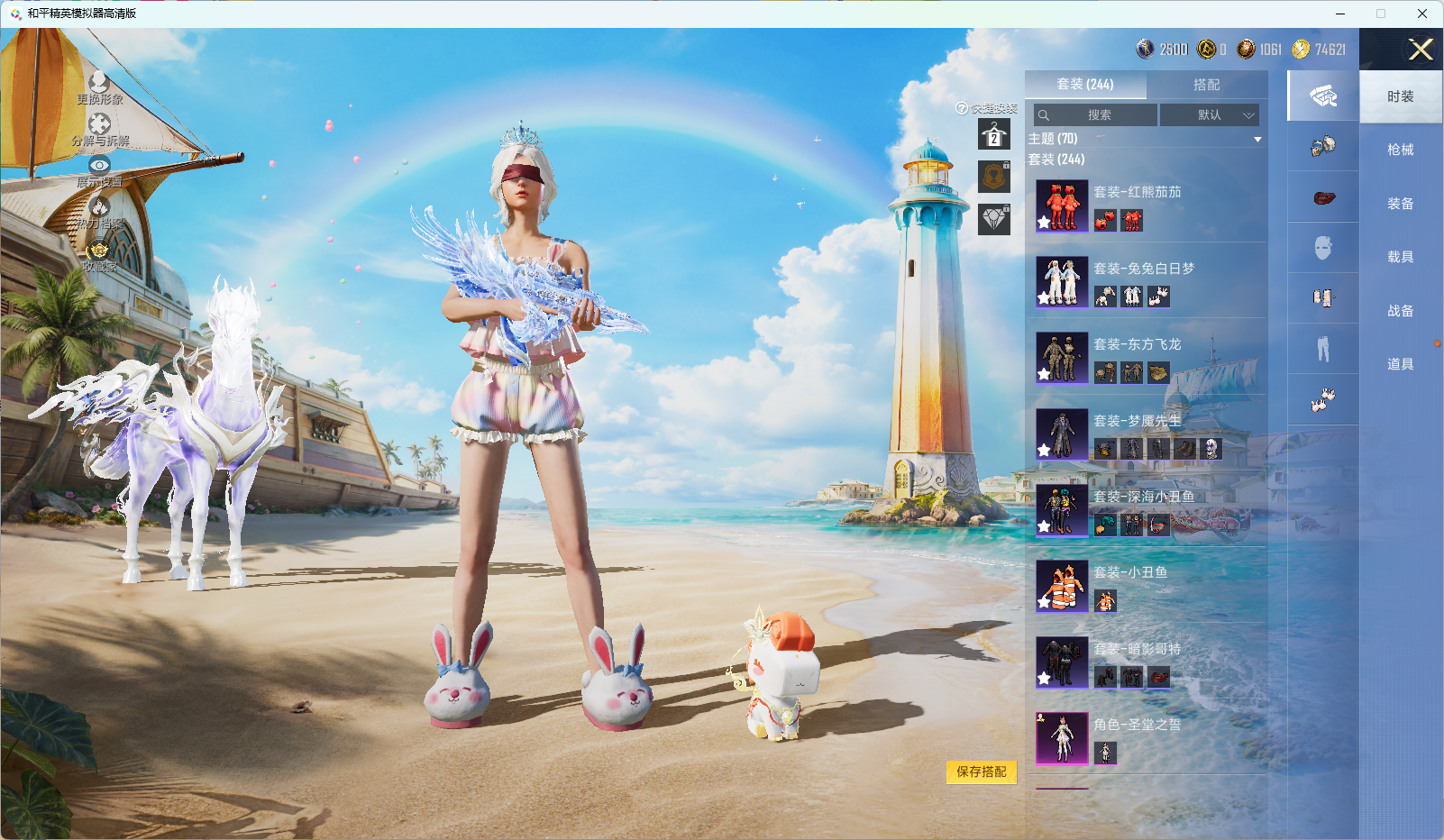Open 展示设置 eye display settings
This screenshot has width=1444, height=840.
[99, 166]
